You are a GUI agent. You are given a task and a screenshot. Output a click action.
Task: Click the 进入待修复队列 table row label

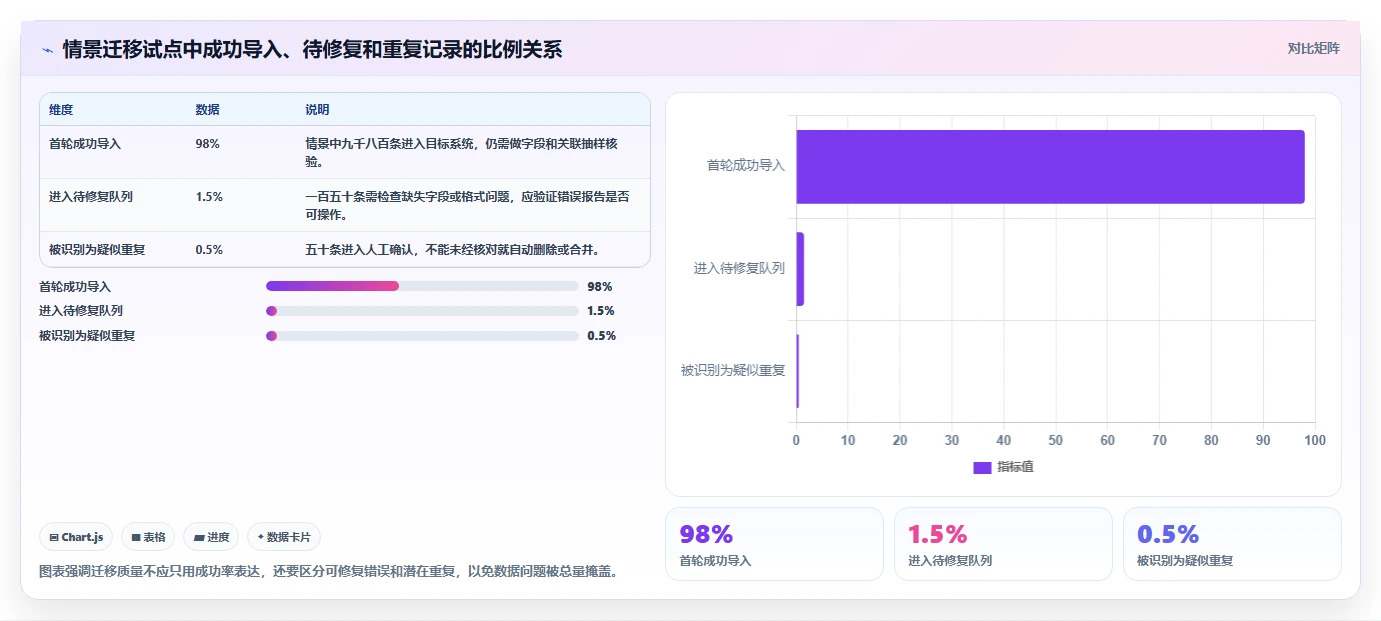pos(91,197)
